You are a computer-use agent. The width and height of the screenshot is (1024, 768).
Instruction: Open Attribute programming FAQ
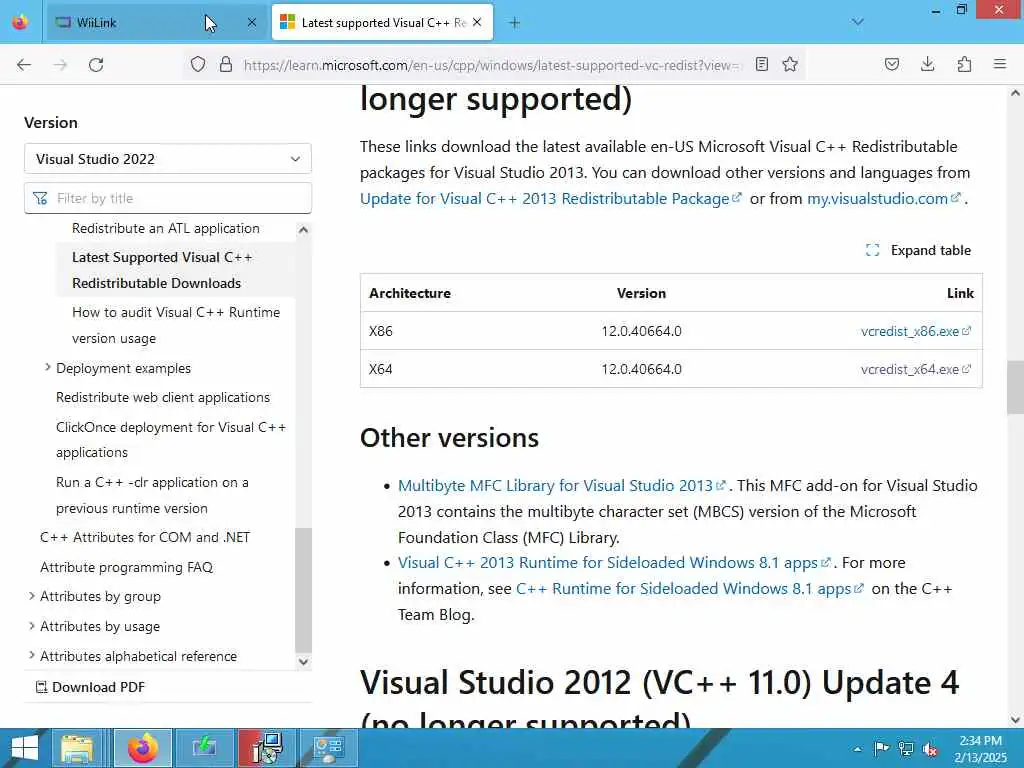127,567
